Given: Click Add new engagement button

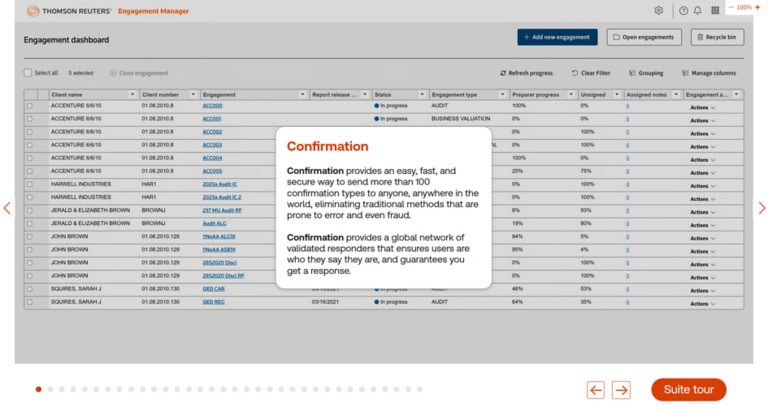Looking at the screenshot, I should click(x=557, y=37).
